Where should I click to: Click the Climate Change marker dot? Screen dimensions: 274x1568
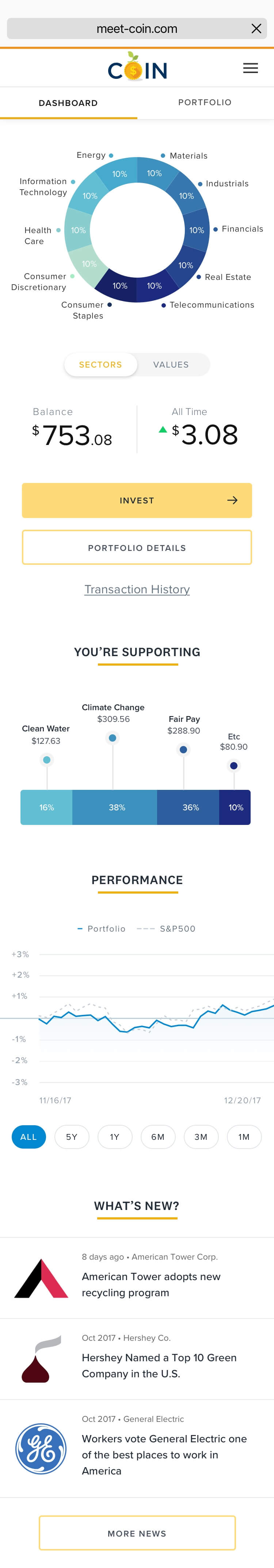click(113, 738)
